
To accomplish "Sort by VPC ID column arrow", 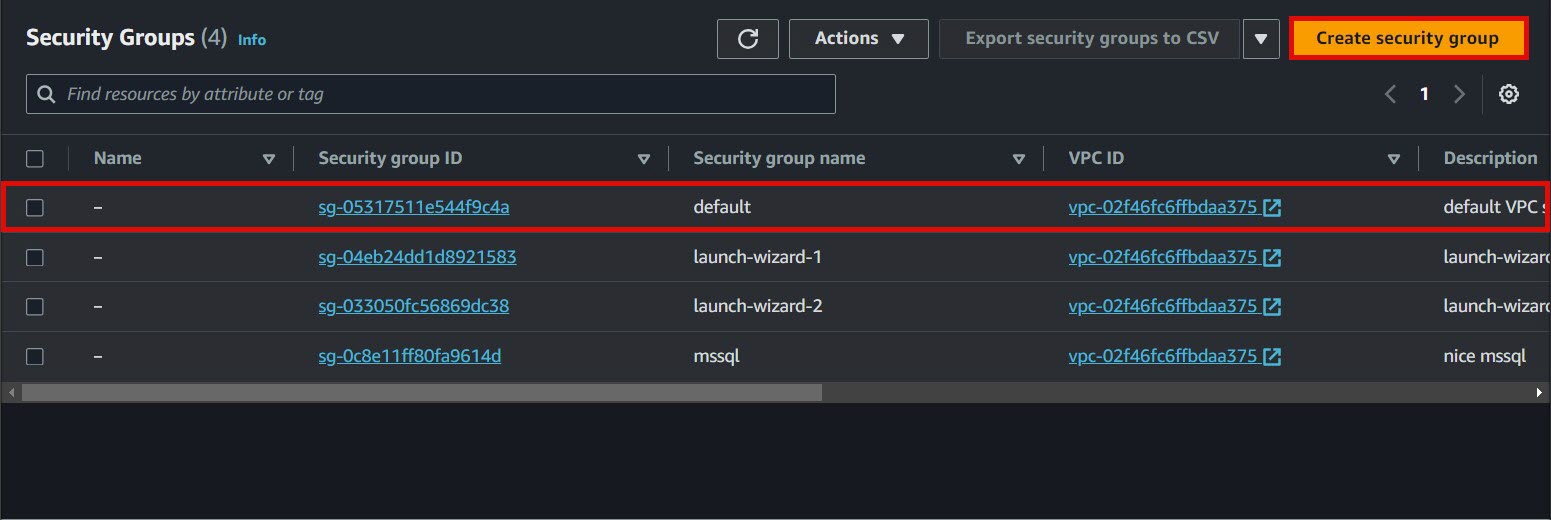I will point(1393,159).
